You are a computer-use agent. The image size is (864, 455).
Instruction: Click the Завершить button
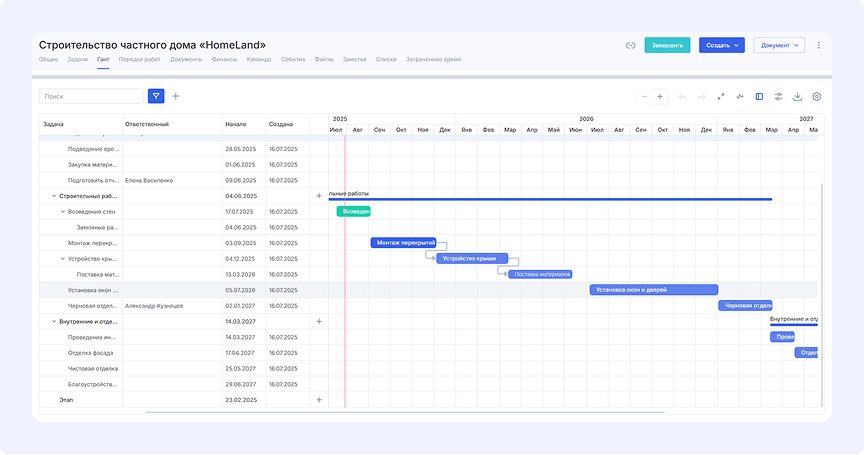pyautogui.click(x=667, y=45)
